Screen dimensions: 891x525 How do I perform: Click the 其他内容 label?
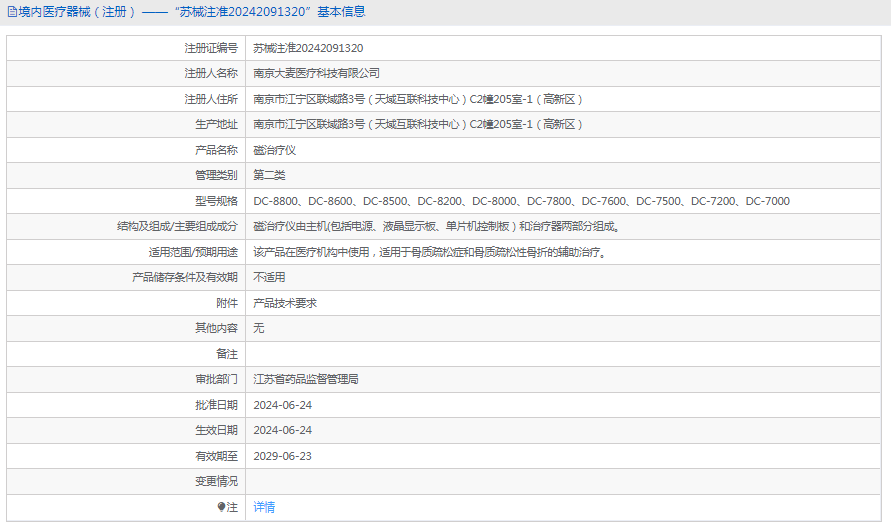(216, 328)
